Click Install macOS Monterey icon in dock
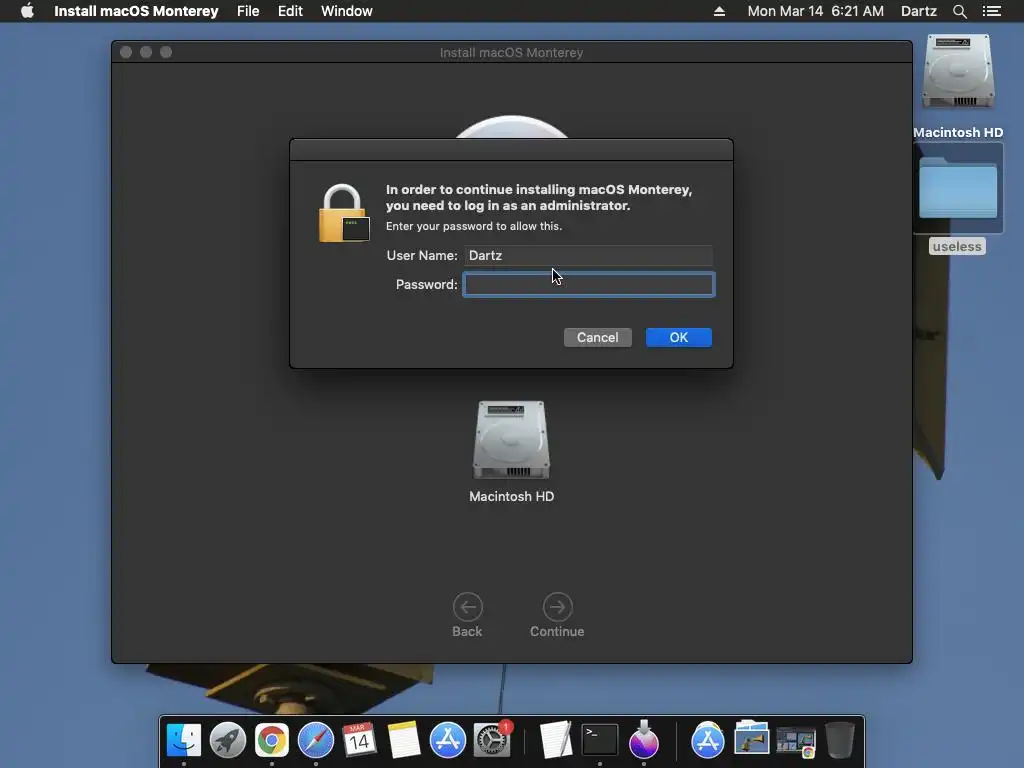This screenshot has height=768, width=1024. point(643,740)
